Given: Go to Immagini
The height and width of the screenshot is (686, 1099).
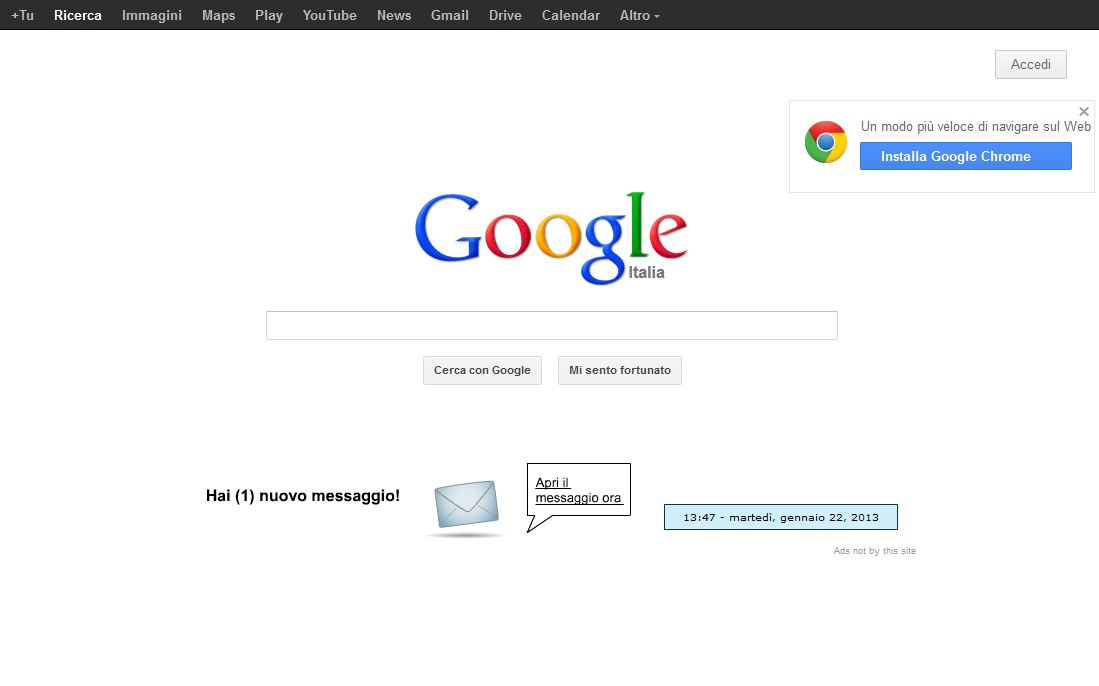Looking at the screenshot, I should [x=151, y=15].
